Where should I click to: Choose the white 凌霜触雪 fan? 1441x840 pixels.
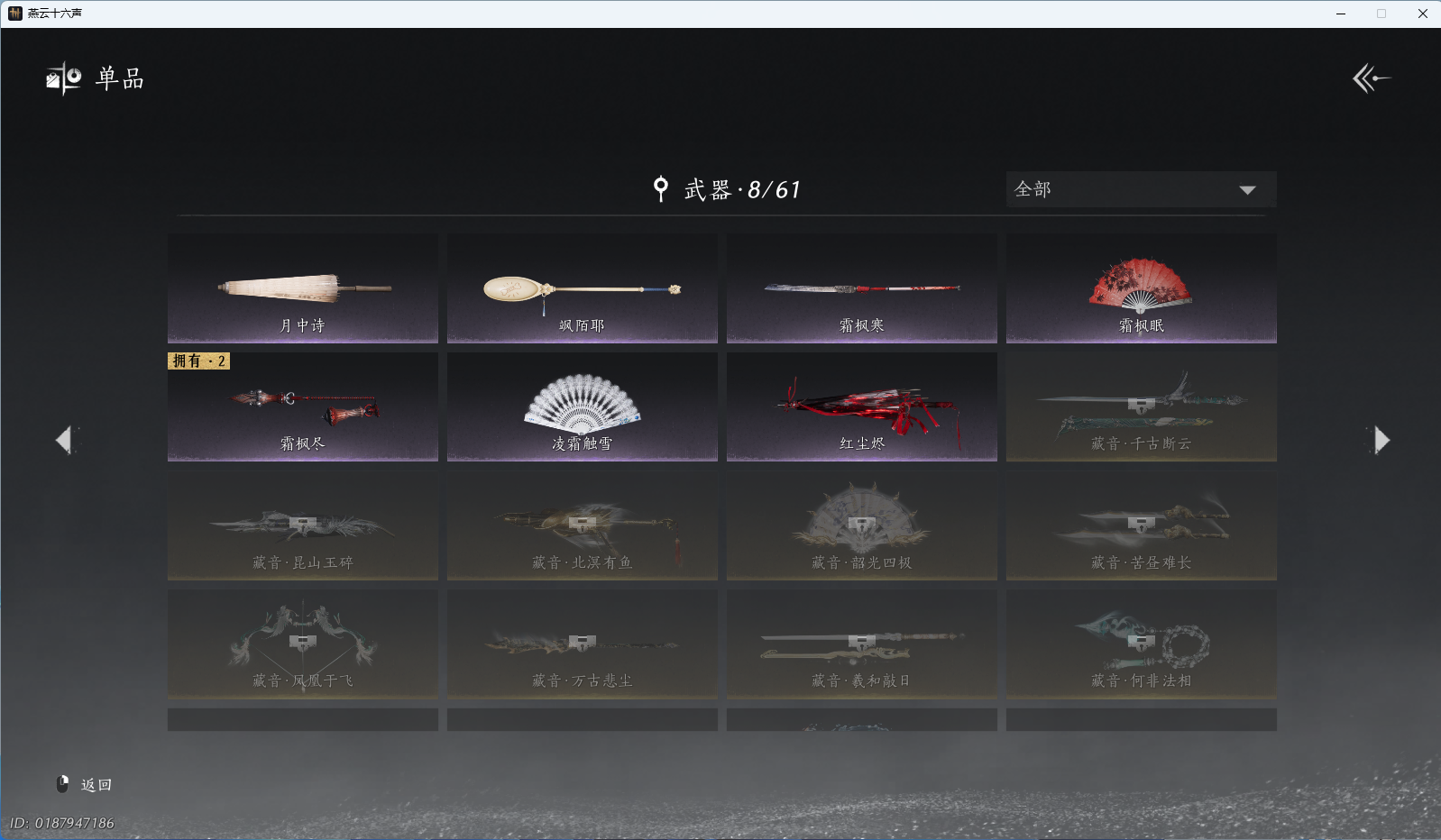tap(583, 406)
